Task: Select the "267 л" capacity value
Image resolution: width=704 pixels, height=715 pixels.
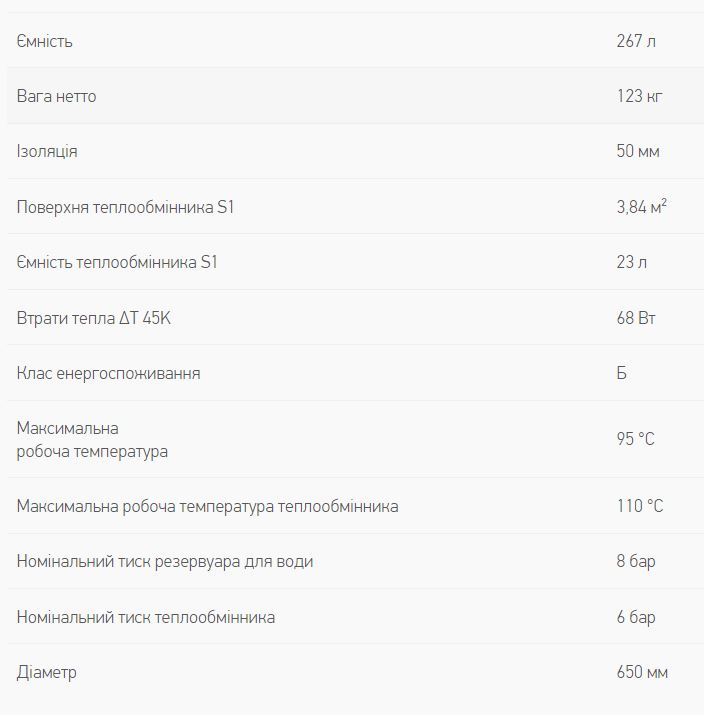Action: pos(637,41)
